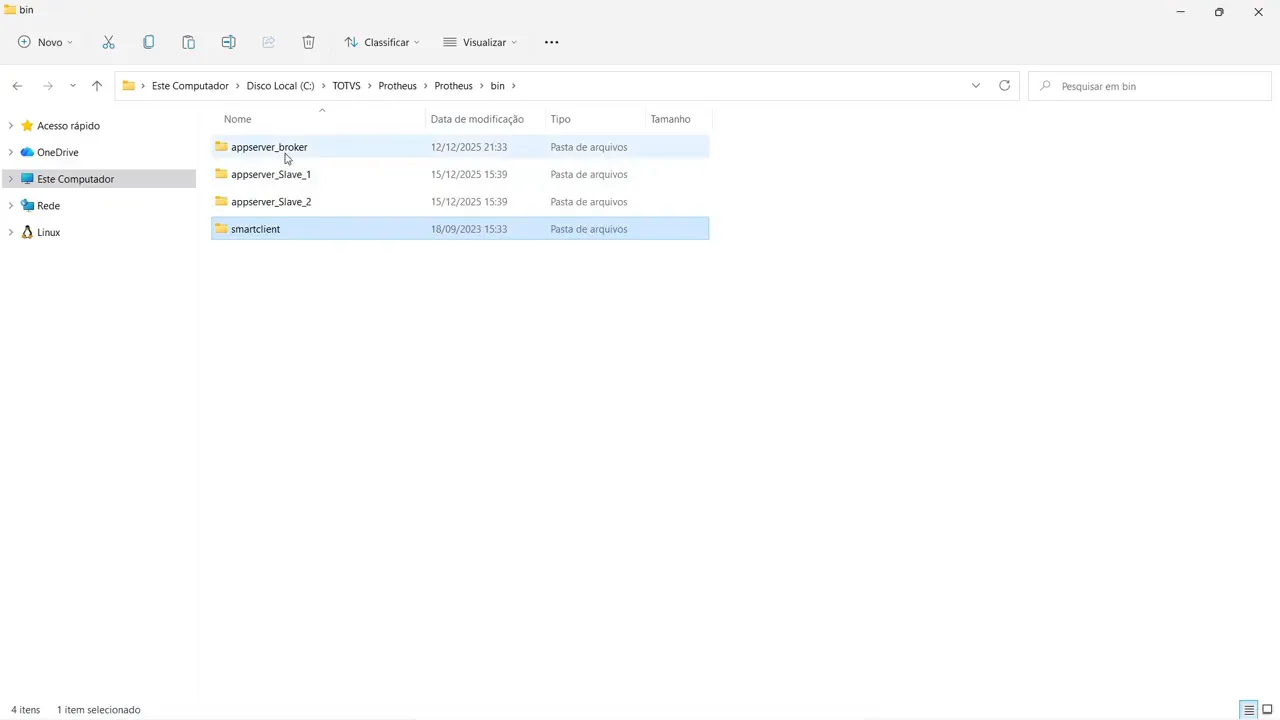Sort by Data de modificação column
1280x720 pixels.
tap(477, 119)
